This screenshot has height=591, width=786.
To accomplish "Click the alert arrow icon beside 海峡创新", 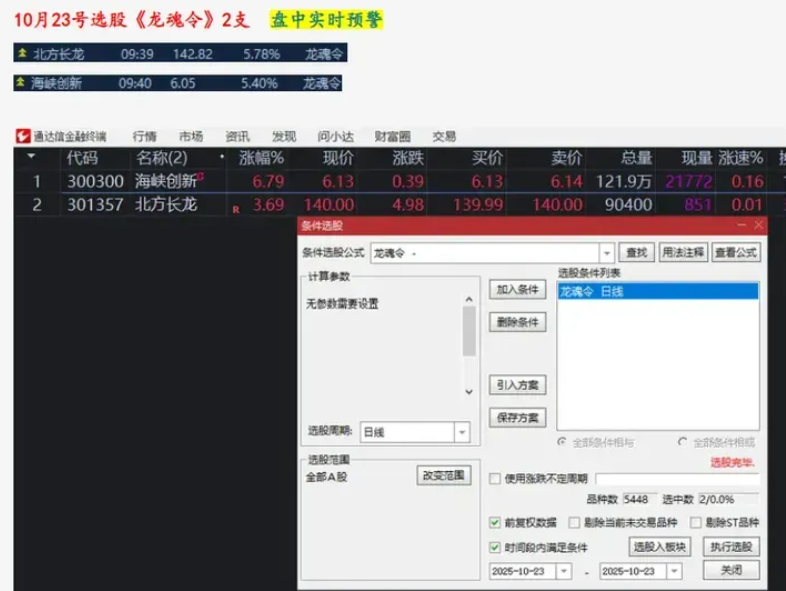I will [22, 83].
